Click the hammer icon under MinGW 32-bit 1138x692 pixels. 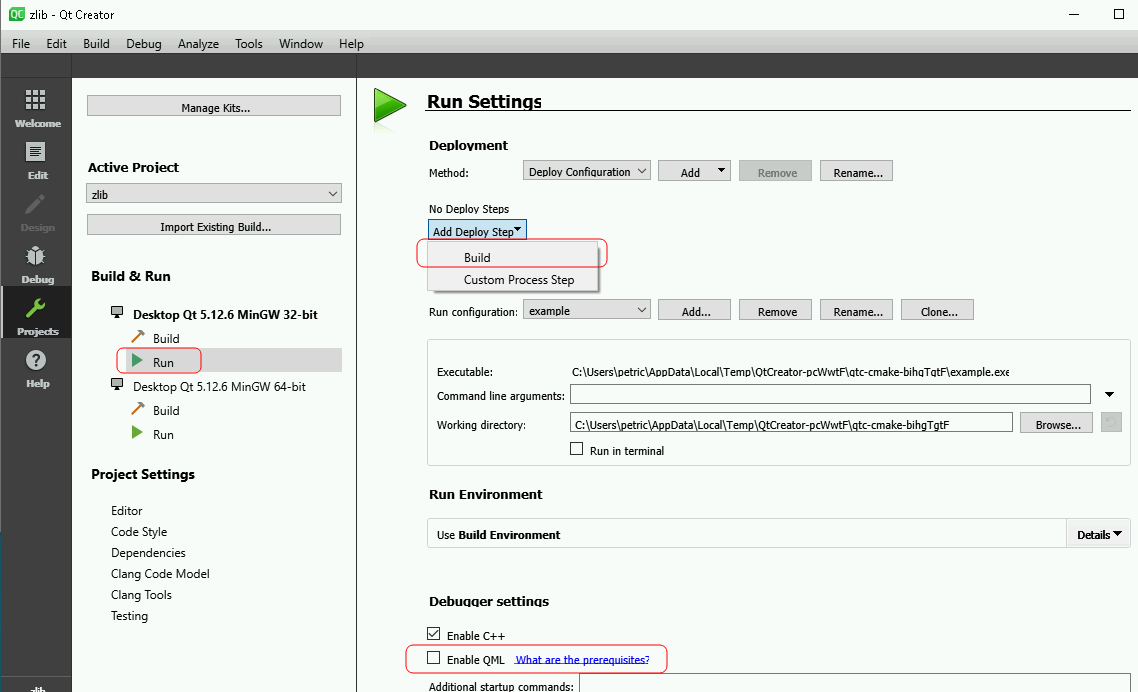pyautogui.click(x=138, y=337)
